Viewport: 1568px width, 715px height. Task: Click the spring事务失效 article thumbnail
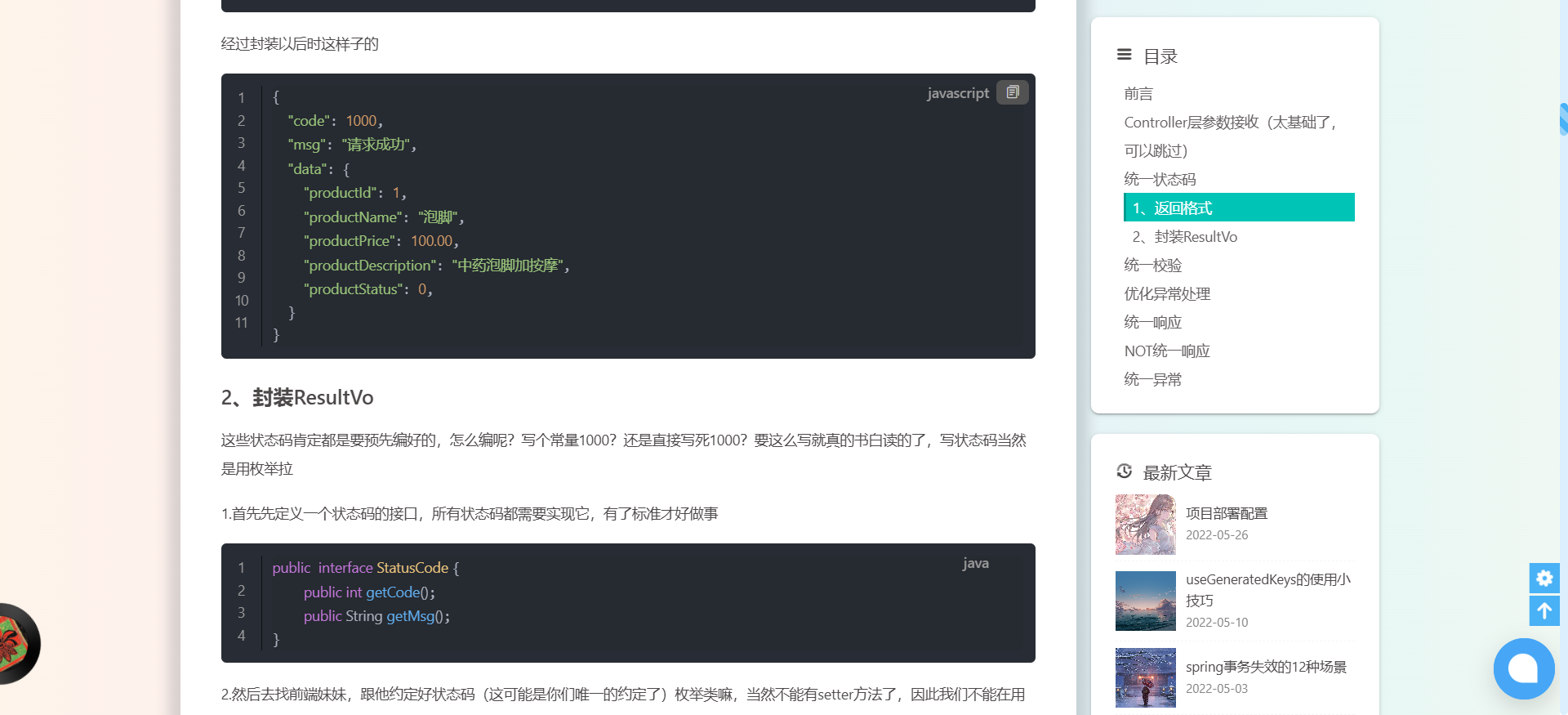(x=1146, y=677)
